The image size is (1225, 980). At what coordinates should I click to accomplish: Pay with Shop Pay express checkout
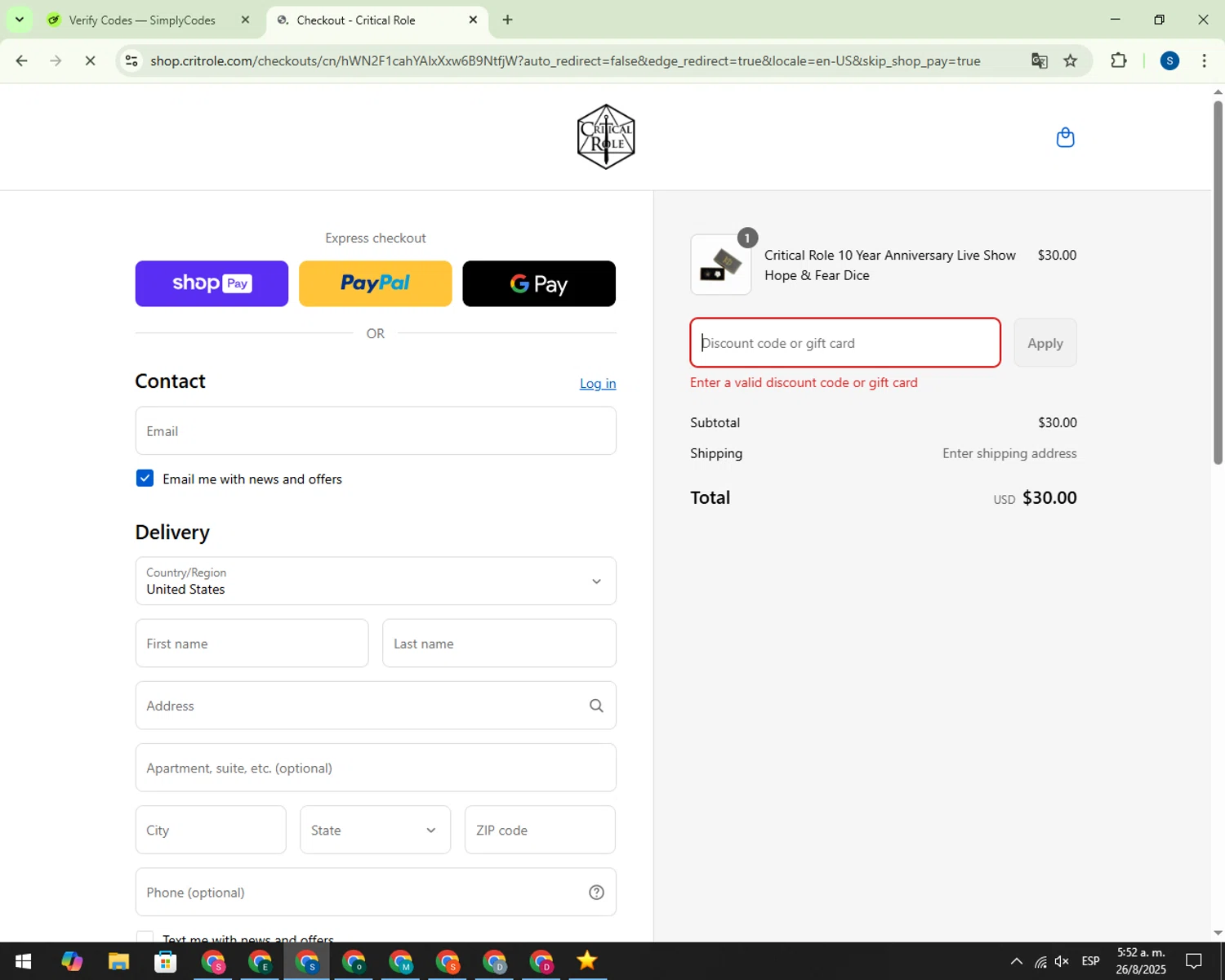point(212,283)
